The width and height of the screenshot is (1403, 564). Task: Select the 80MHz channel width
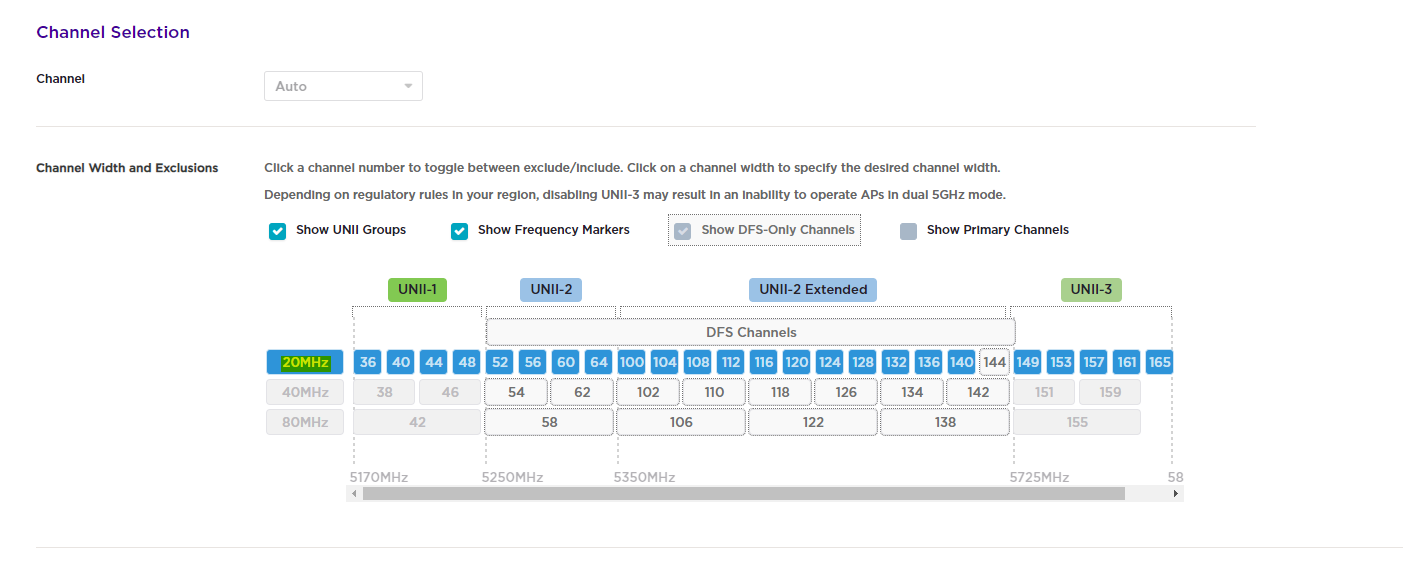(305, 422)
